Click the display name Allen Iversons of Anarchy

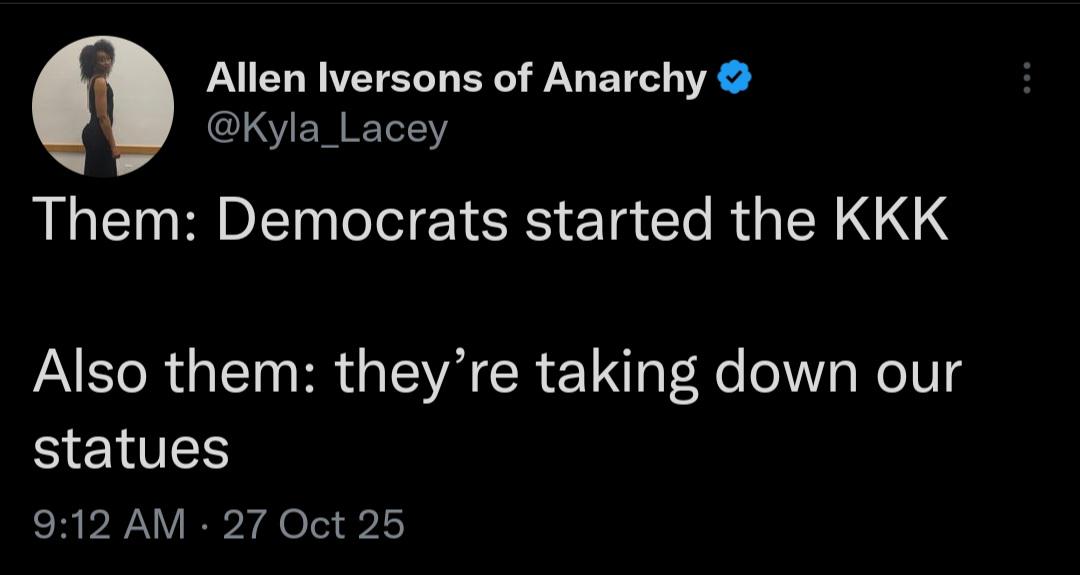click(x=456, y=79)
